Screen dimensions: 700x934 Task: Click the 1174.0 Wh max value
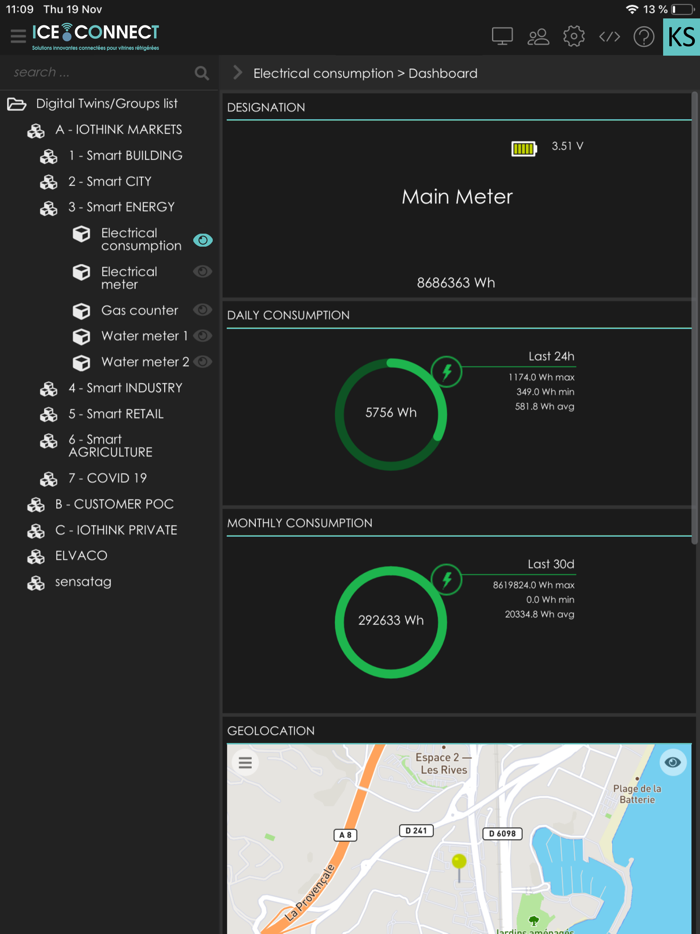(541, 377)
